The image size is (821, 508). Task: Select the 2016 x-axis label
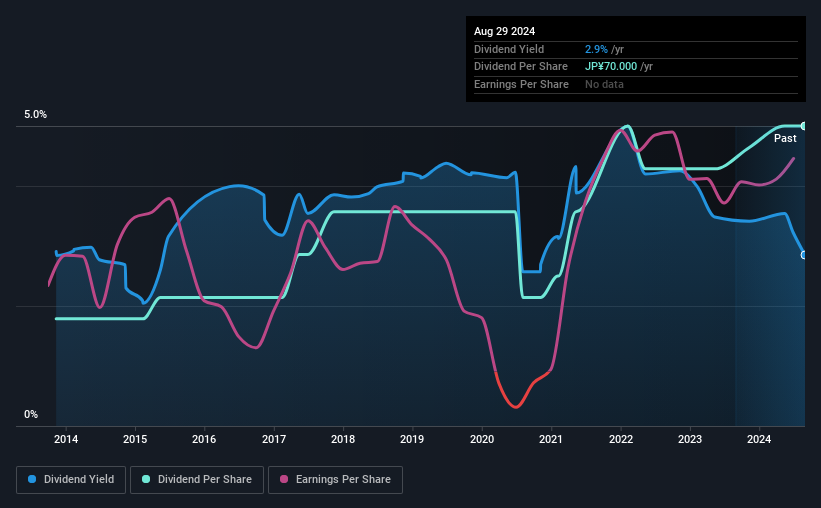[204, 438]
